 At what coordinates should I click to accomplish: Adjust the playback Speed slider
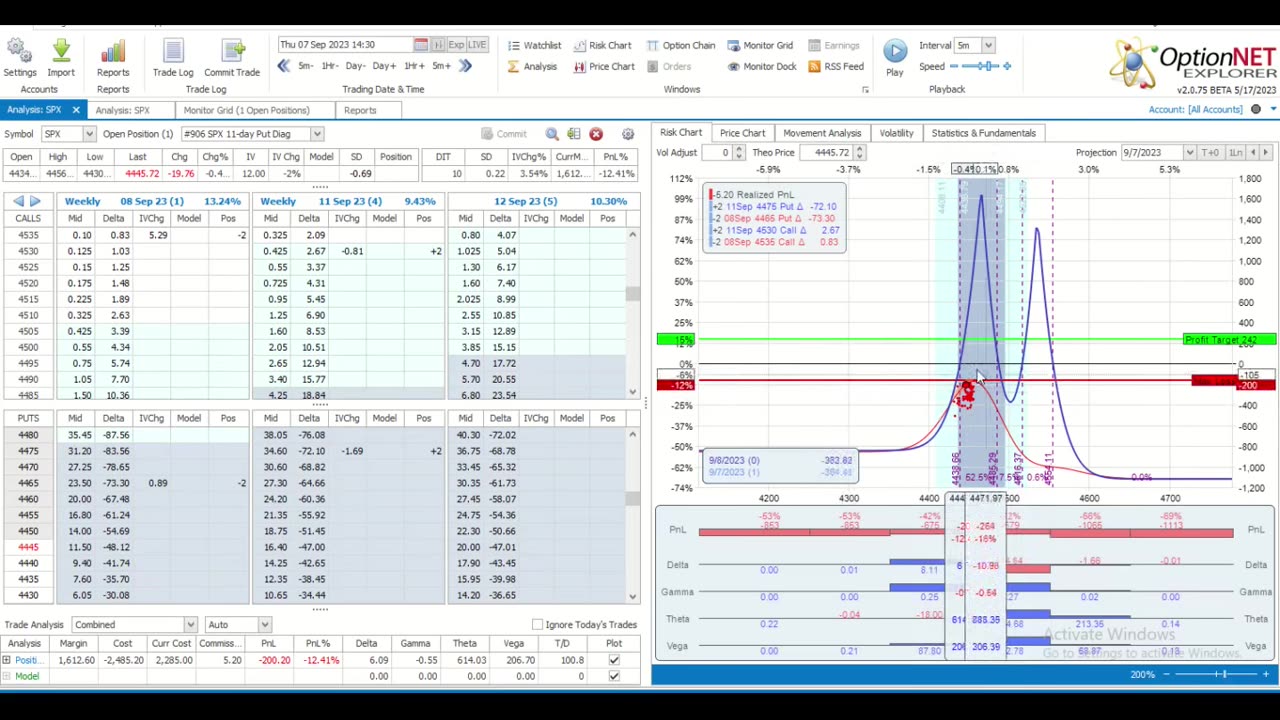click(x=981, y=67)
